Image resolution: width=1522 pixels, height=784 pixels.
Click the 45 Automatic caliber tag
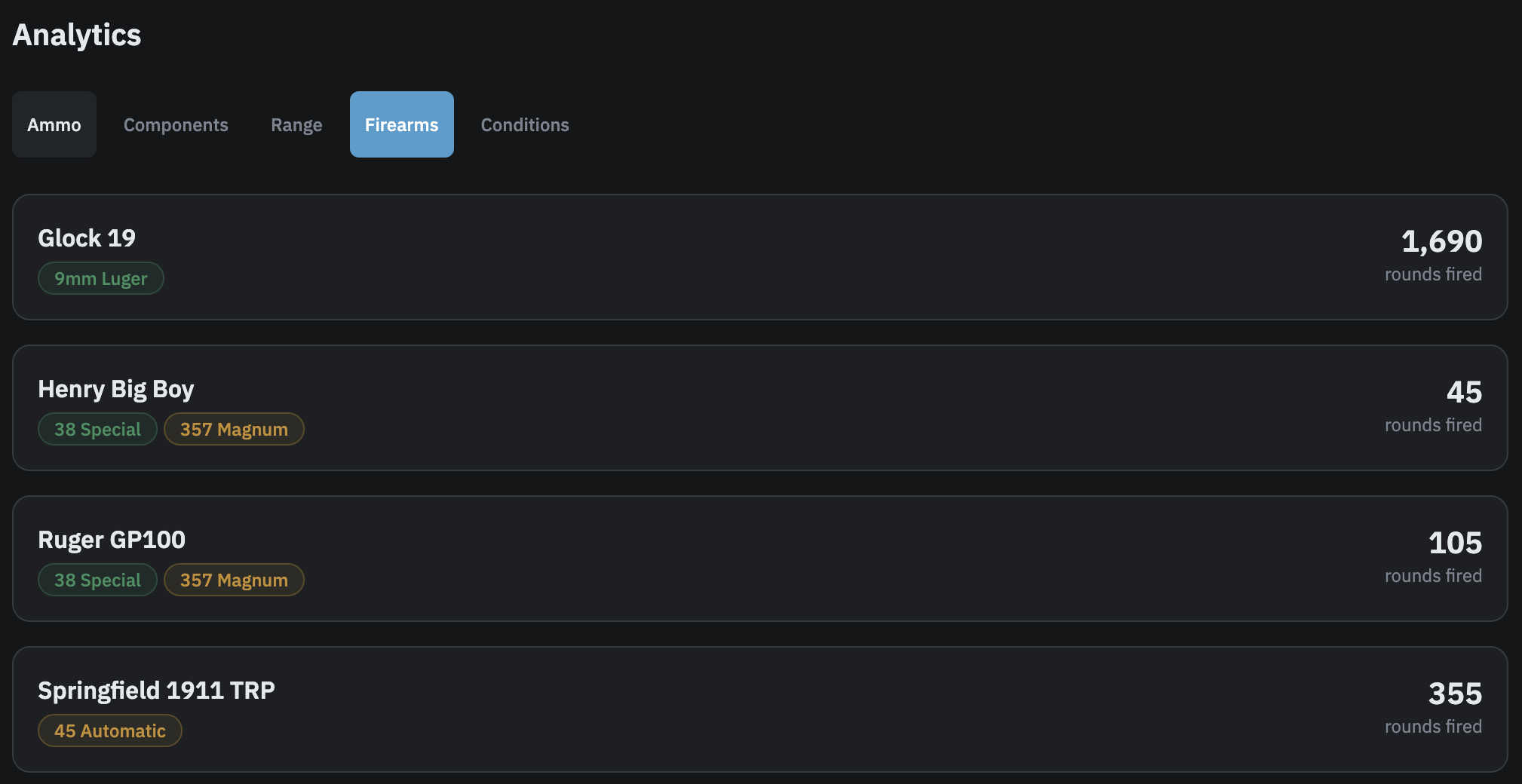click(110, 730)
